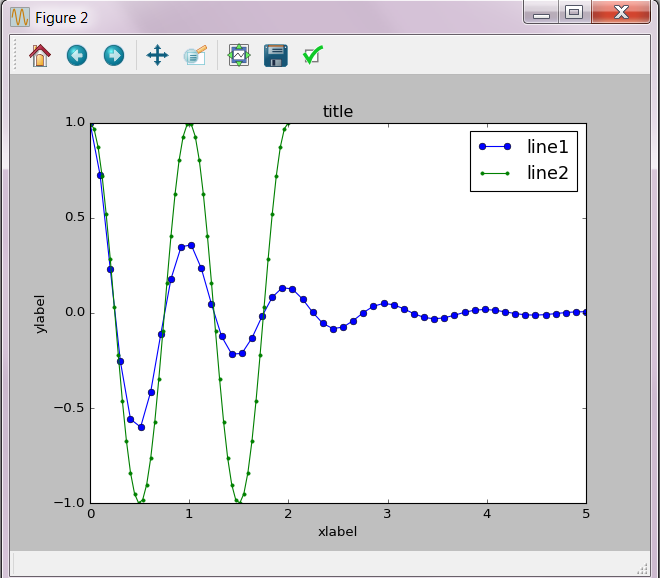Open figure options via green checkmark icon

click(x=313, y=55)
